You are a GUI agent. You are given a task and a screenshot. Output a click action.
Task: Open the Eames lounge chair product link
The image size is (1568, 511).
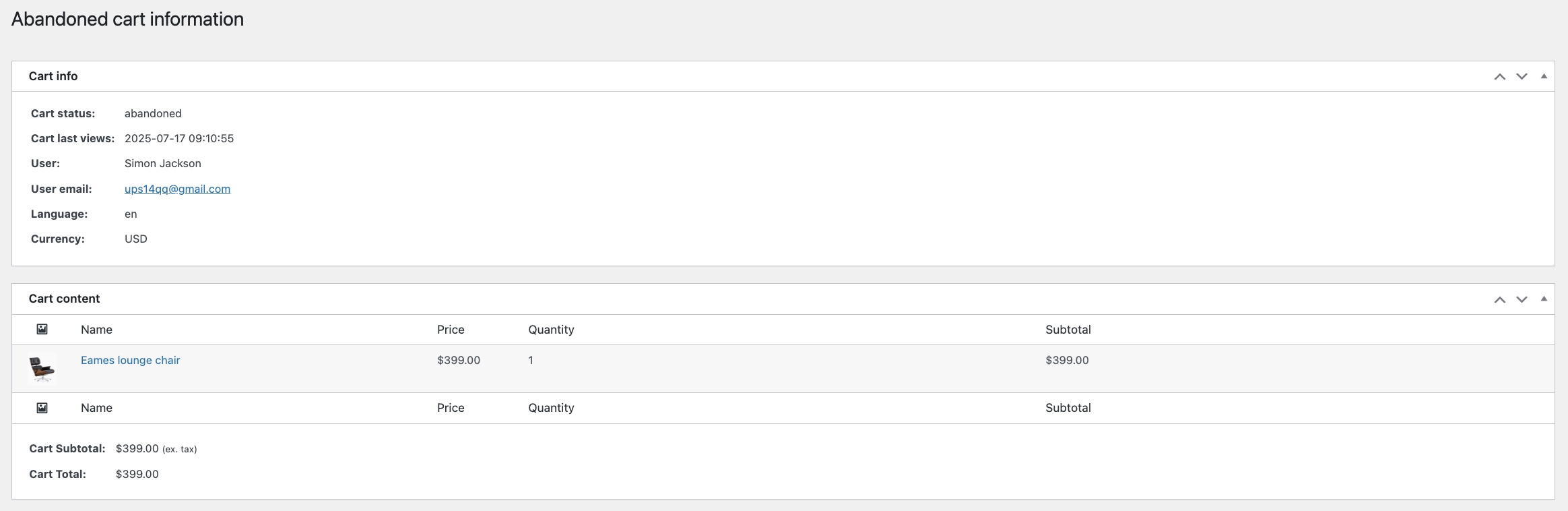coord(130,360)
